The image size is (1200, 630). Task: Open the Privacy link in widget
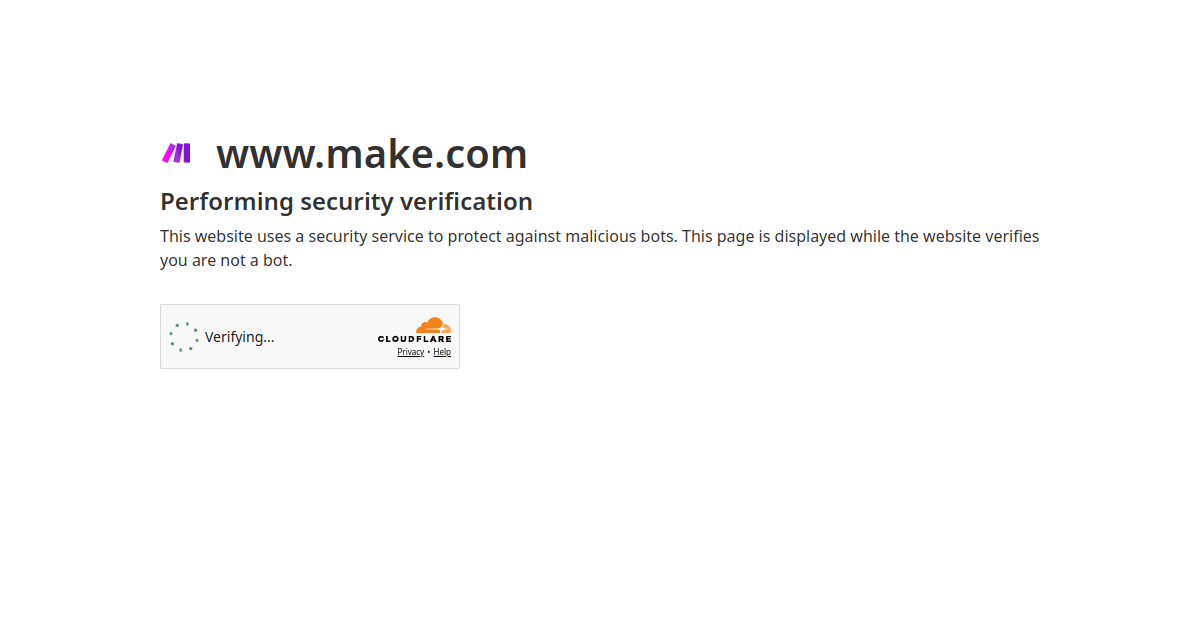click(x=410, y=352)
